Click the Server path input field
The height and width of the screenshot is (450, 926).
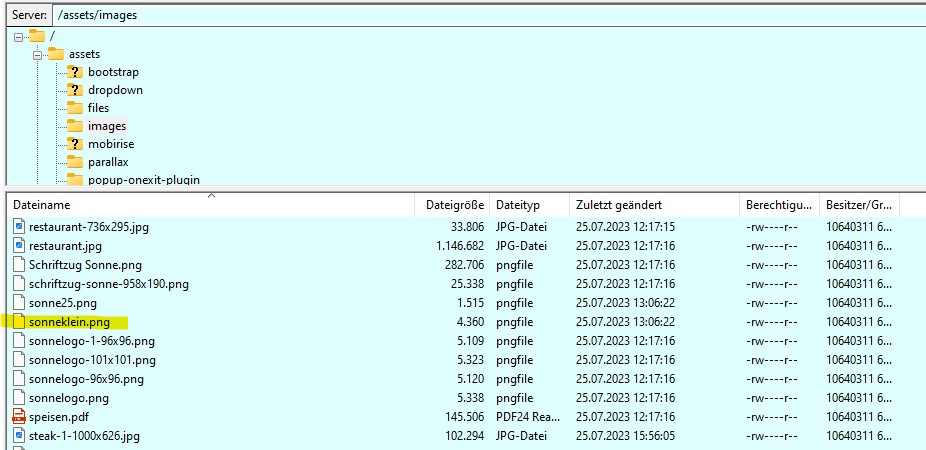coord(489,15)
